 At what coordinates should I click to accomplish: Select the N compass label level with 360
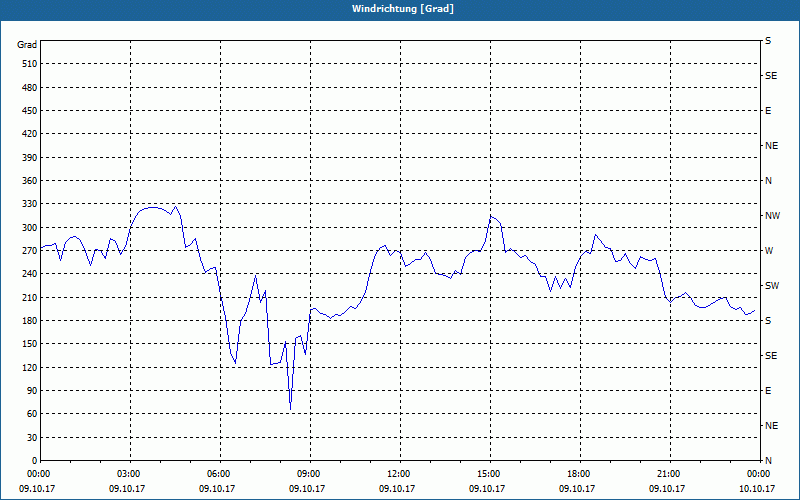[768, 181]
